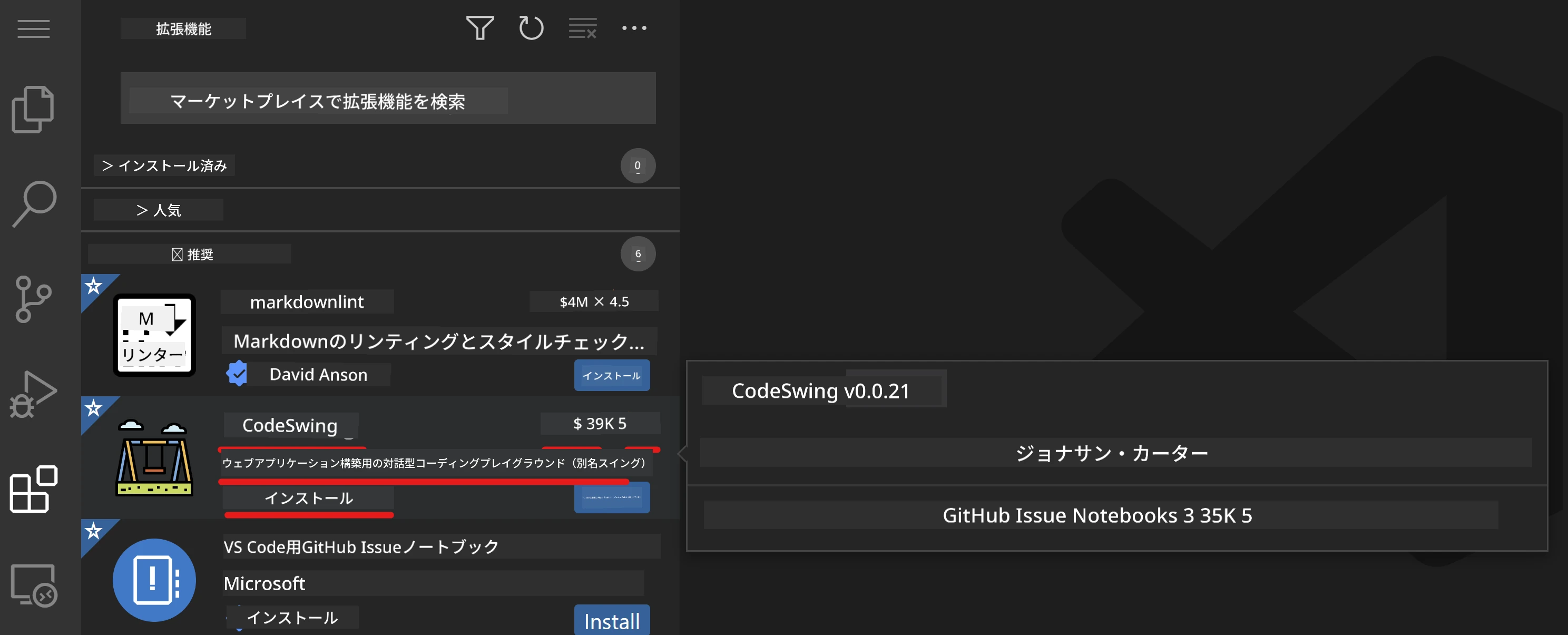
Task: Click the 6 count badge for recommended extensions
Action: [x=638, y=254]
